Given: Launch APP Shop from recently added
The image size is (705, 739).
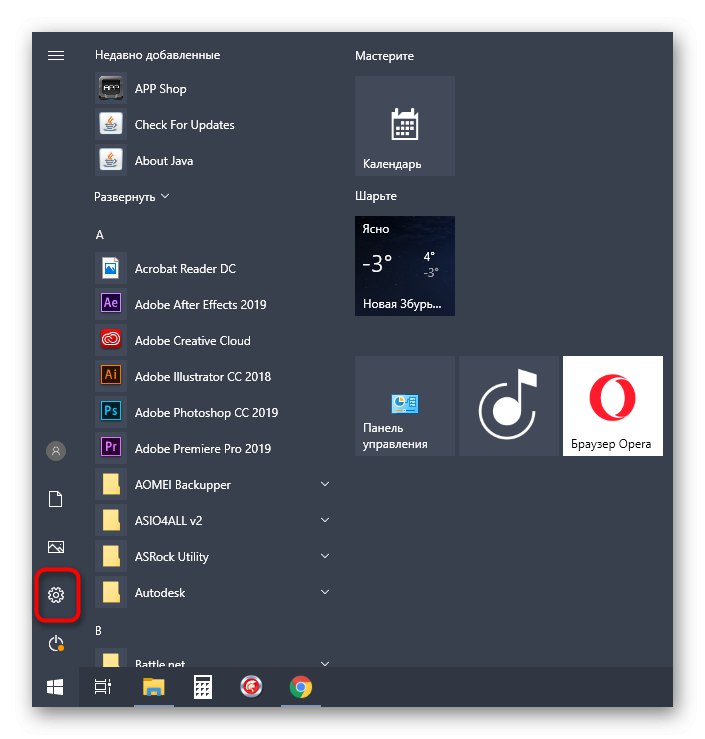Looking at the screenshot, I should (x=212, y=89).
